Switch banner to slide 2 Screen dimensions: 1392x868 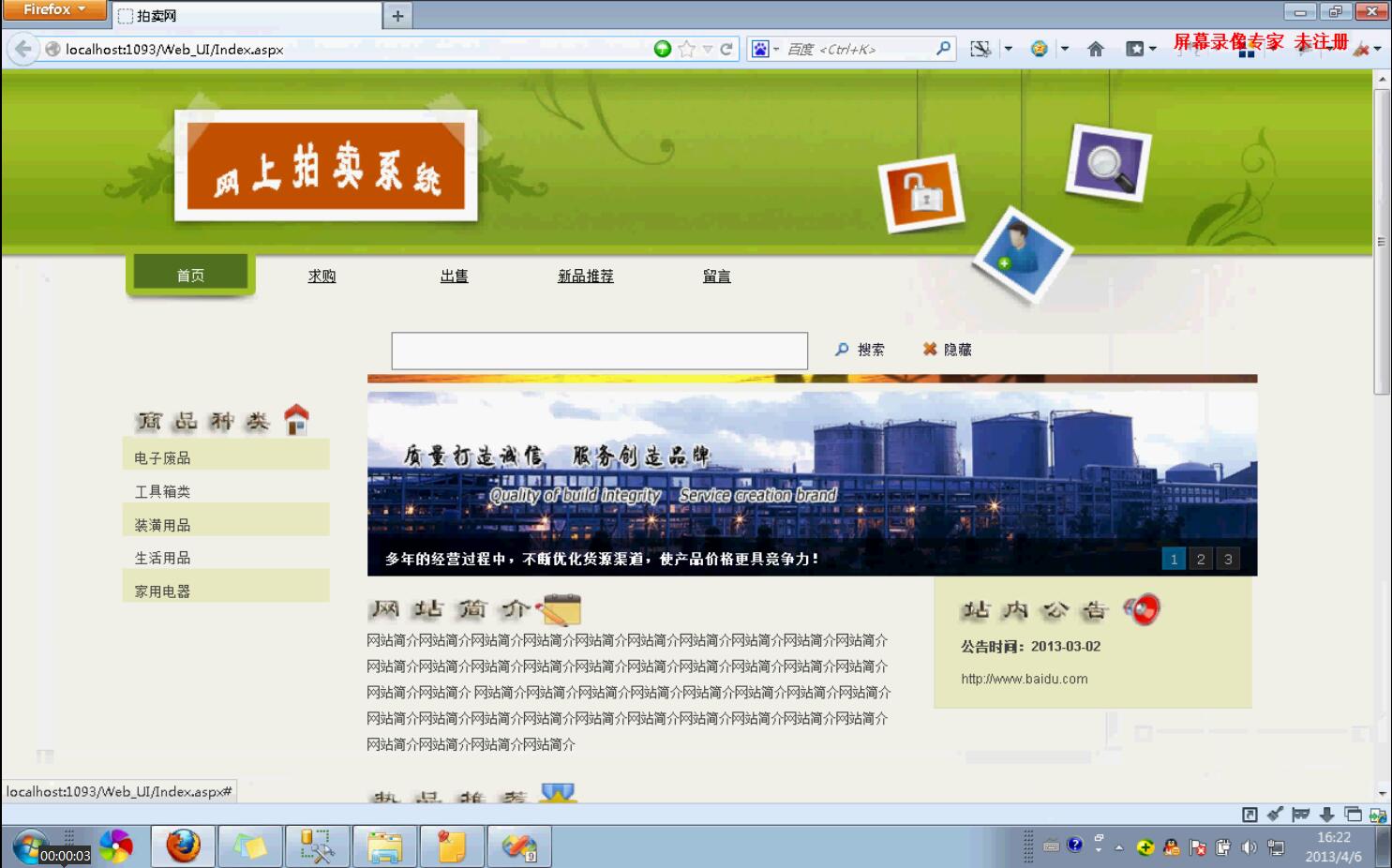[1201, 559]
